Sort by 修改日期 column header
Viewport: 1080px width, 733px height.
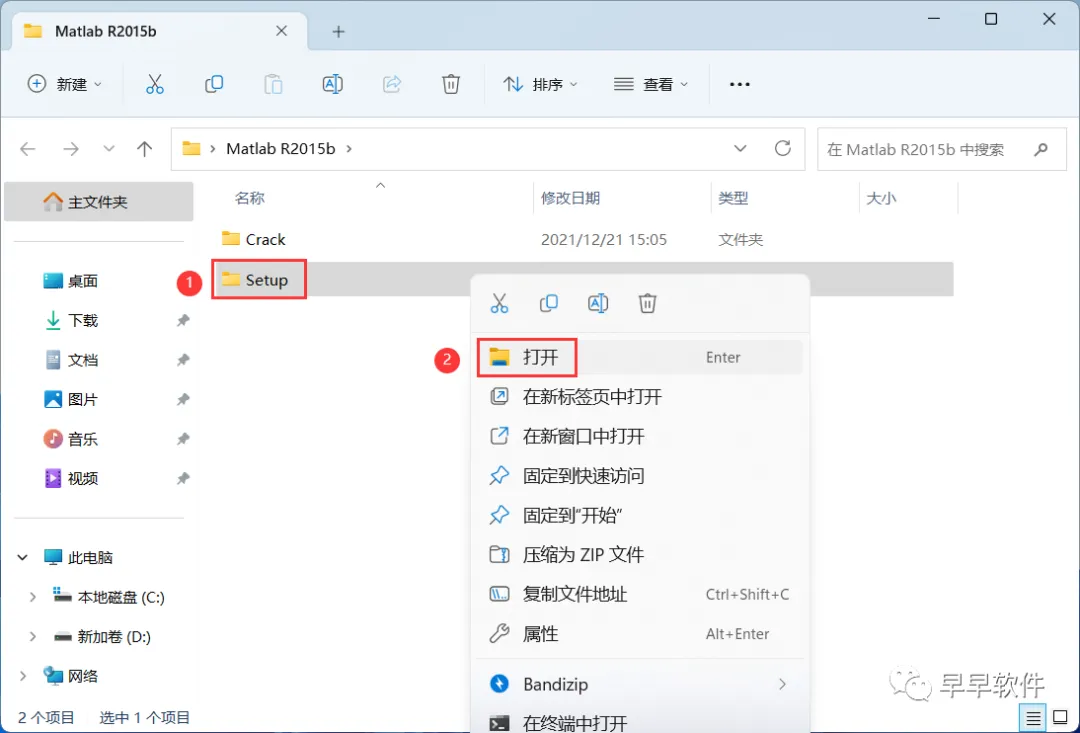[570, 198]
